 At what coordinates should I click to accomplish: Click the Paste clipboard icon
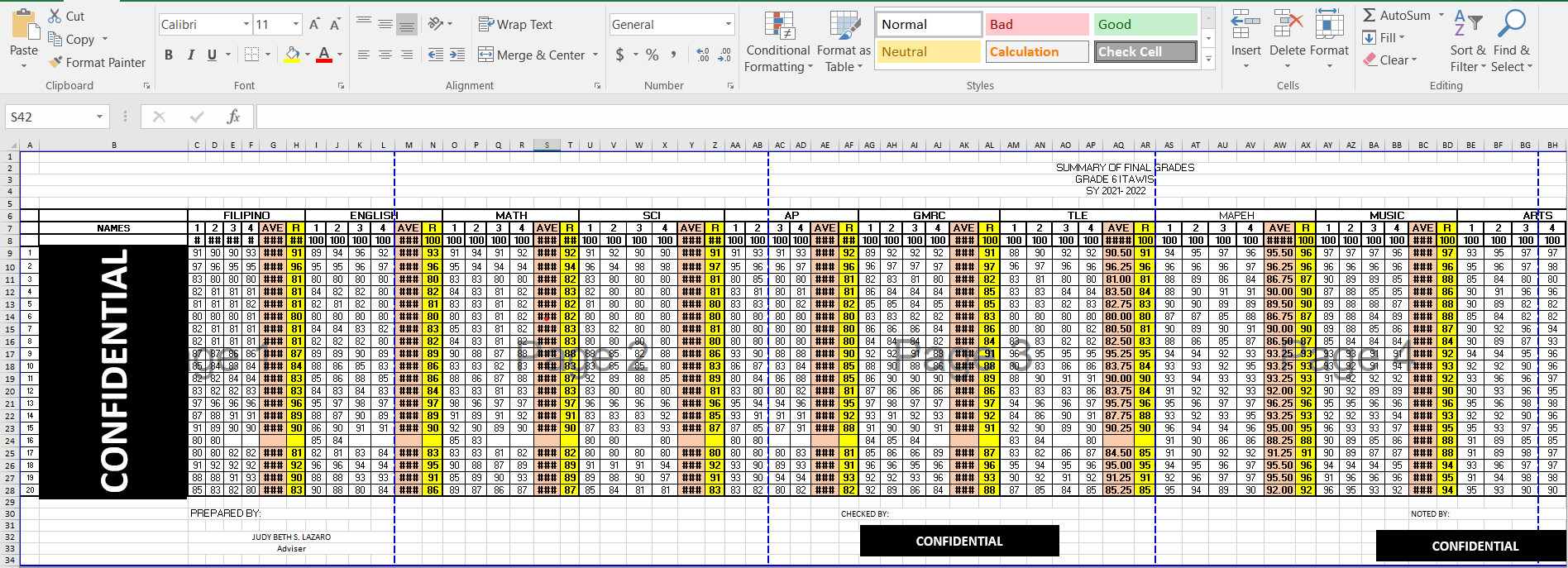(x=24, y=26)
